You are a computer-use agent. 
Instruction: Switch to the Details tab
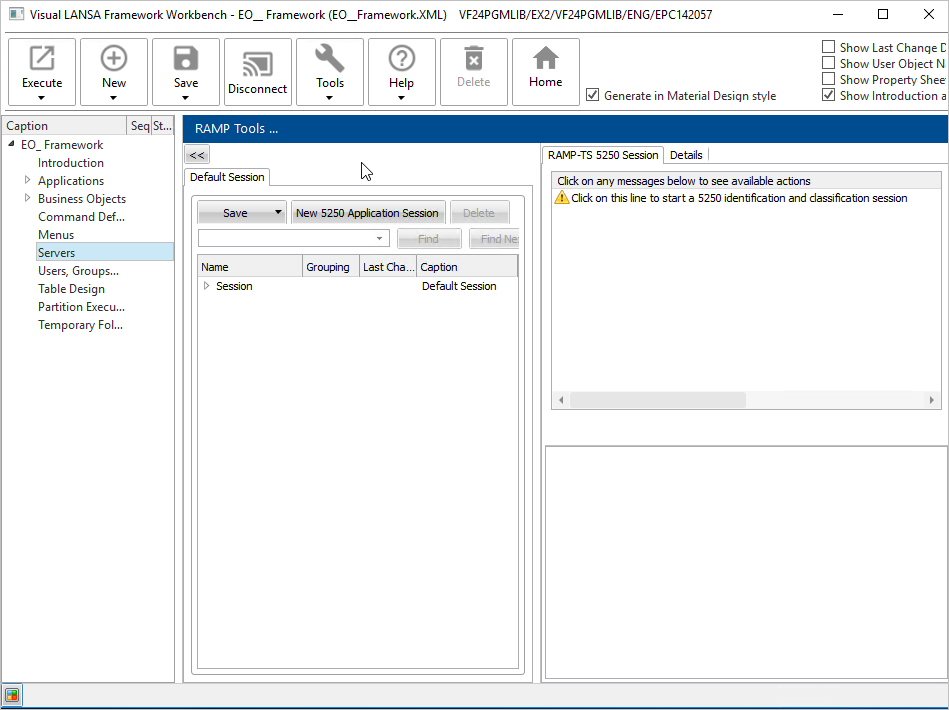(x=686, y=155)
